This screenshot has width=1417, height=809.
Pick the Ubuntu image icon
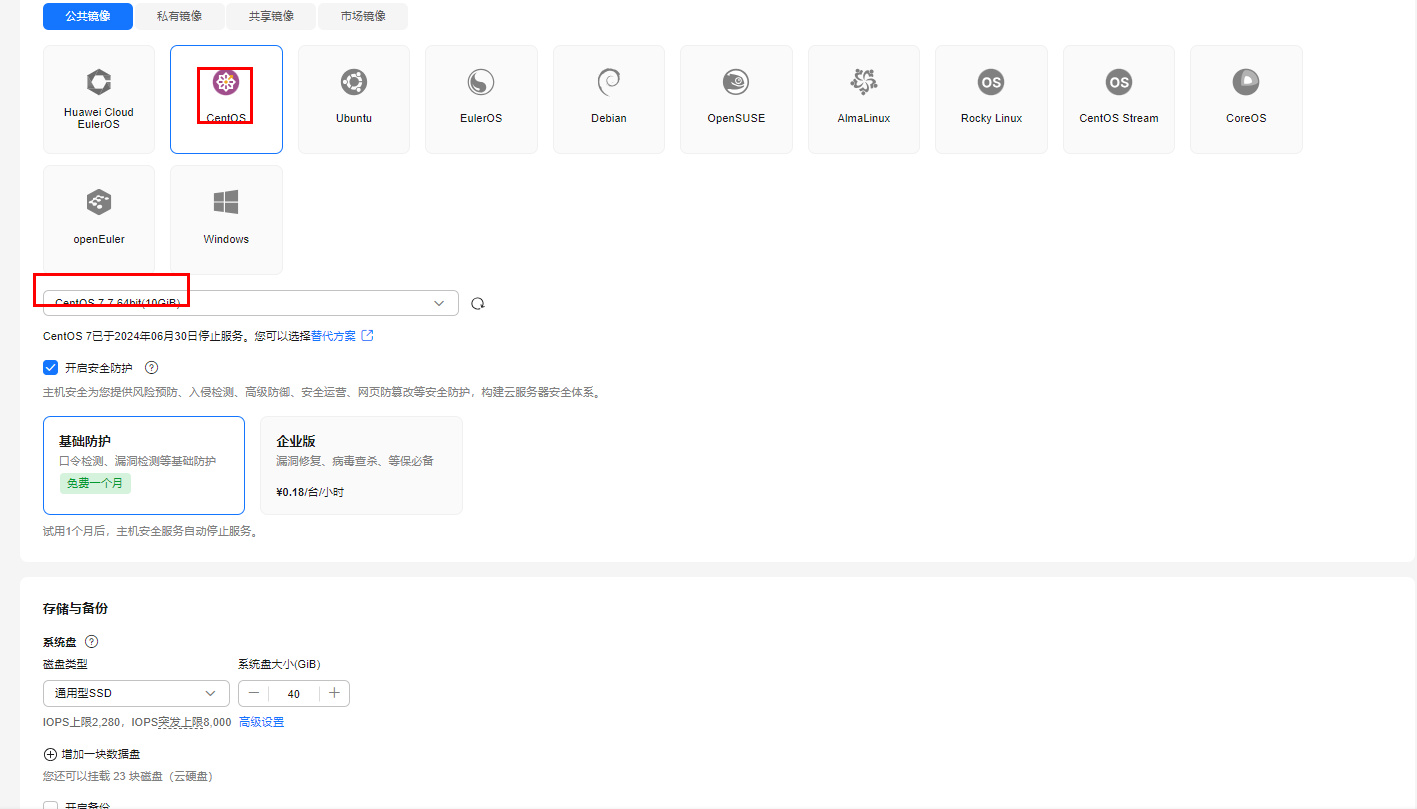[354, 82]
